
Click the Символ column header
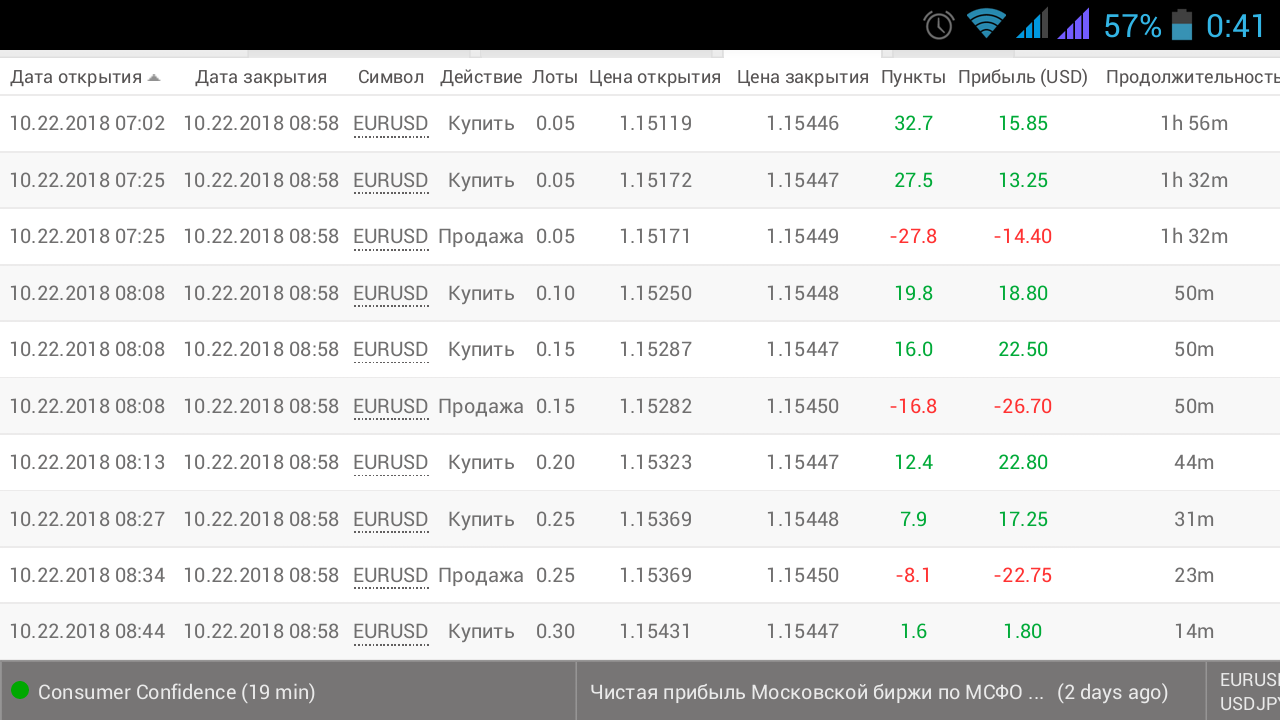pos(391,77)
